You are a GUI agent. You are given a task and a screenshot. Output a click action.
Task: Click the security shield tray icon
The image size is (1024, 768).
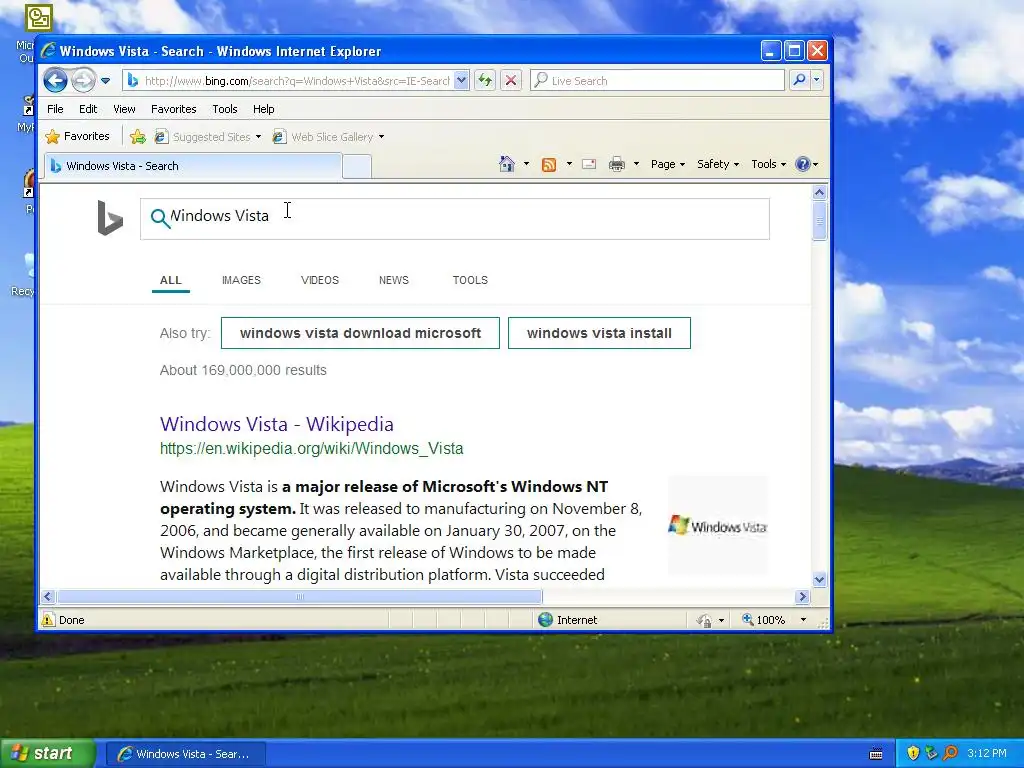click(x=913, y=754)
